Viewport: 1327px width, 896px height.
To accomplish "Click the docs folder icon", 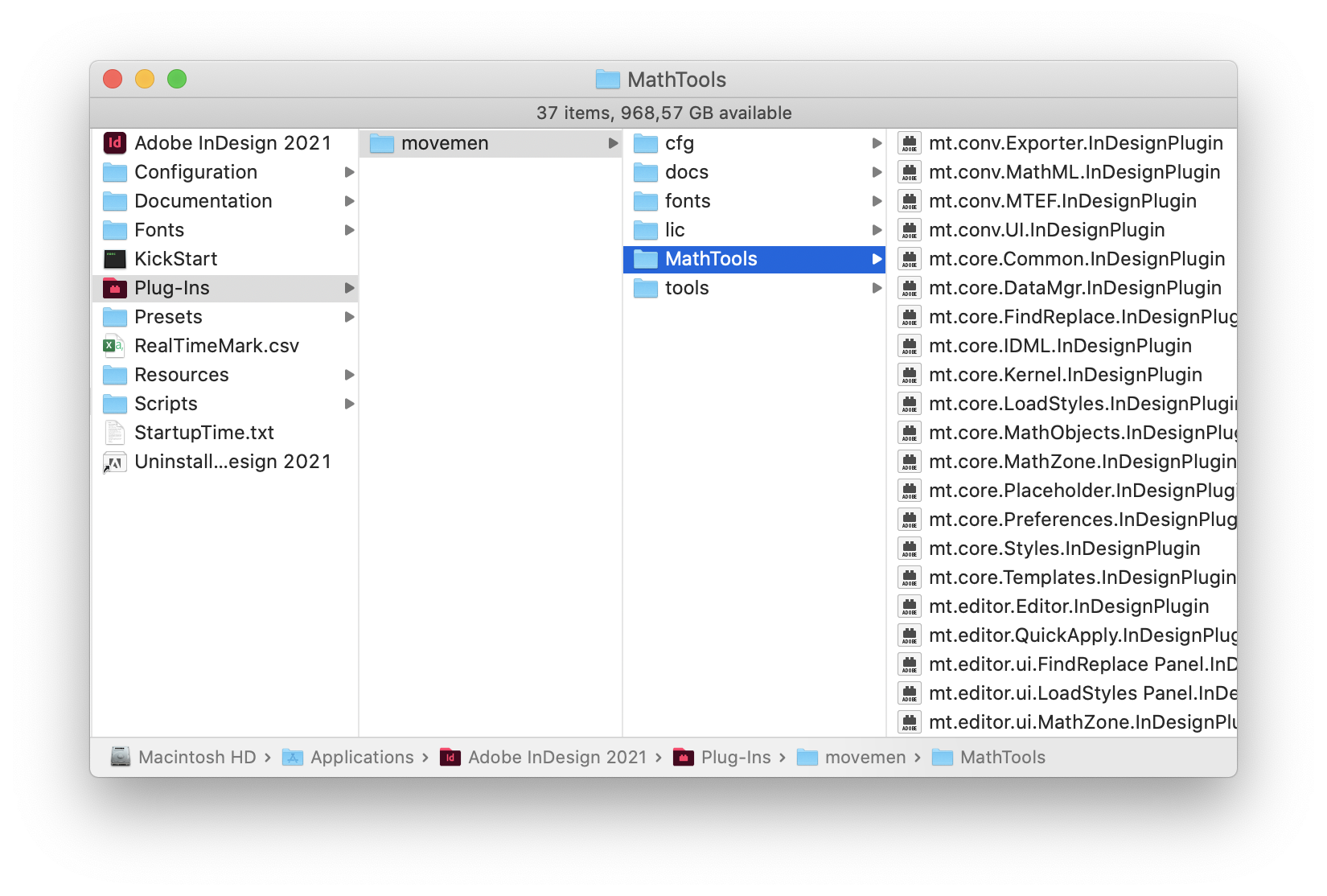I will coord(646,172).
